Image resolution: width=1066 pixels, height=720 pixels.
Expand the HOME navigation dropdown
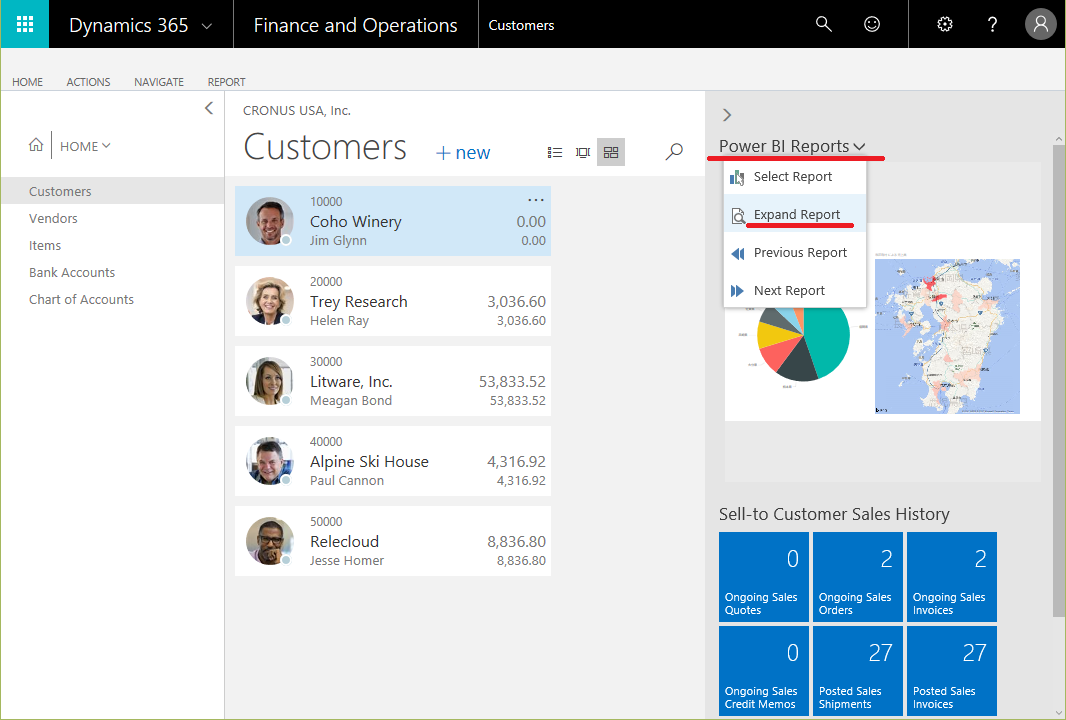pos(85,146)
